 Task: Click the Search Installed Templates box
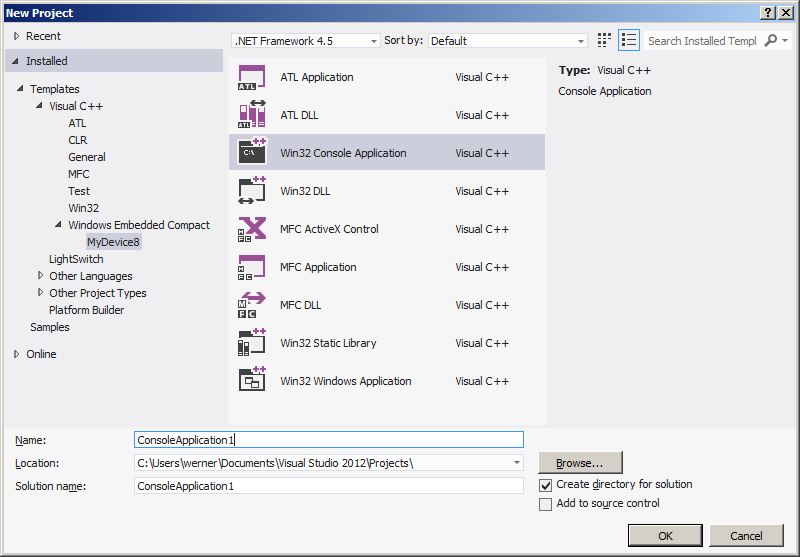point(703,41)
